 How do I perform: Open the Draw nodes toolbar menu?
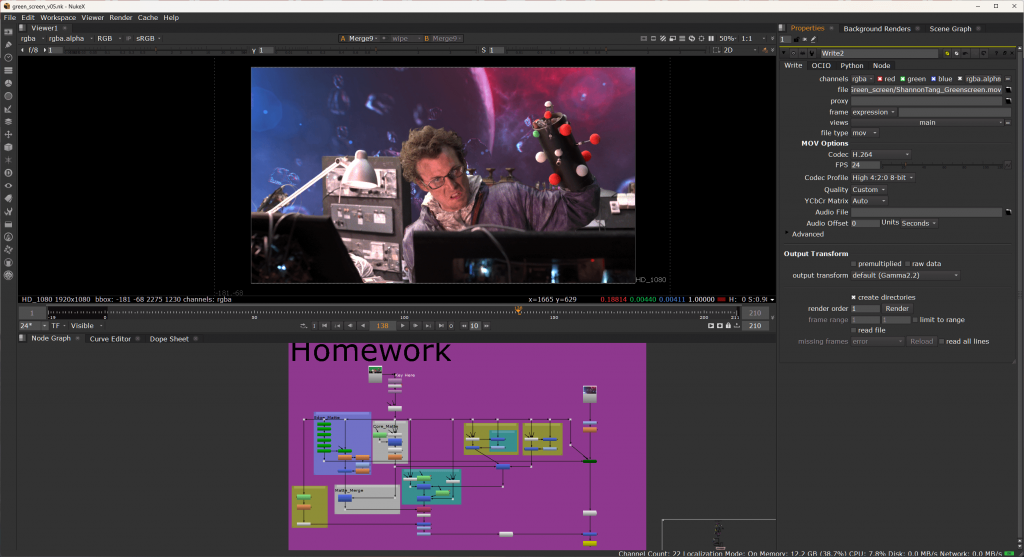pyautogui.click(x=8, y=45)
